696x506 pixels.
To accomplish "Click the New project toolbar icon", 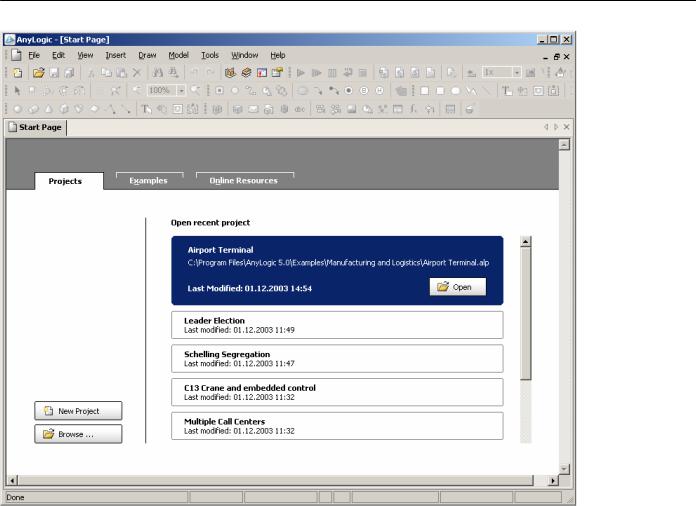I will click(x=17, y=73).
